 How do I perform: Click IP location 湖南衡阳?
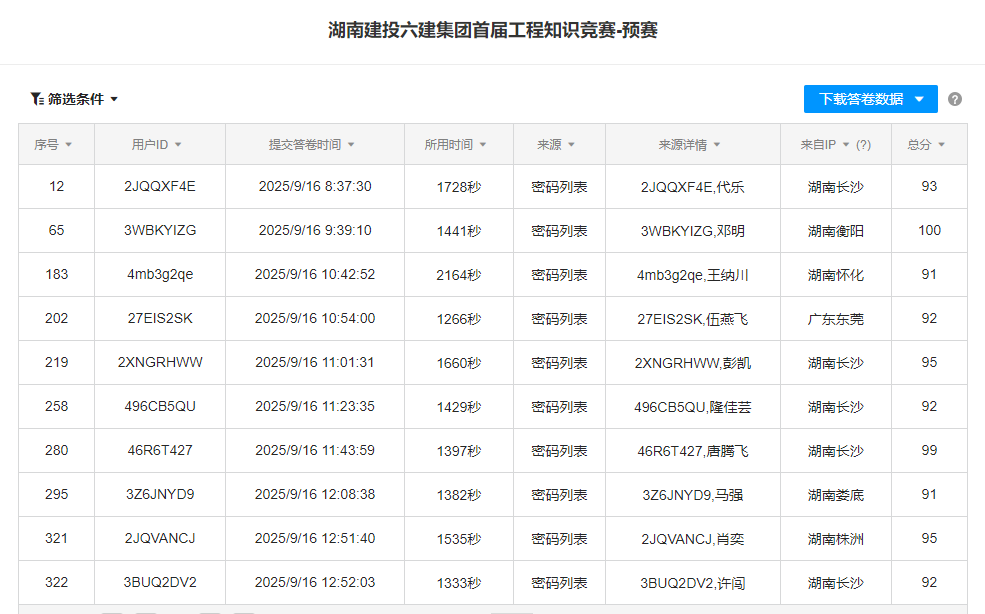coord(835,231)
